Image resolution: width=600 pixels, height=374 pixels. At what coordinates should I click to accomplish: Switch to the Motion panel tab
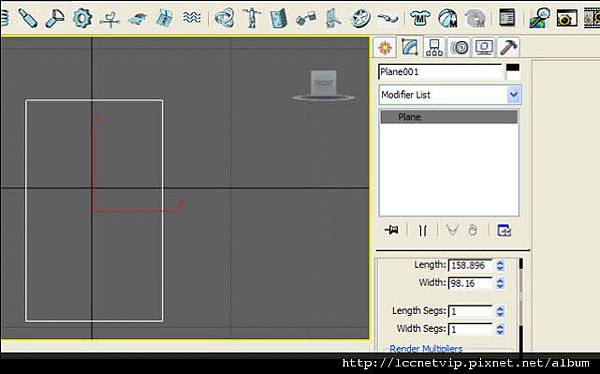(459, 48)
